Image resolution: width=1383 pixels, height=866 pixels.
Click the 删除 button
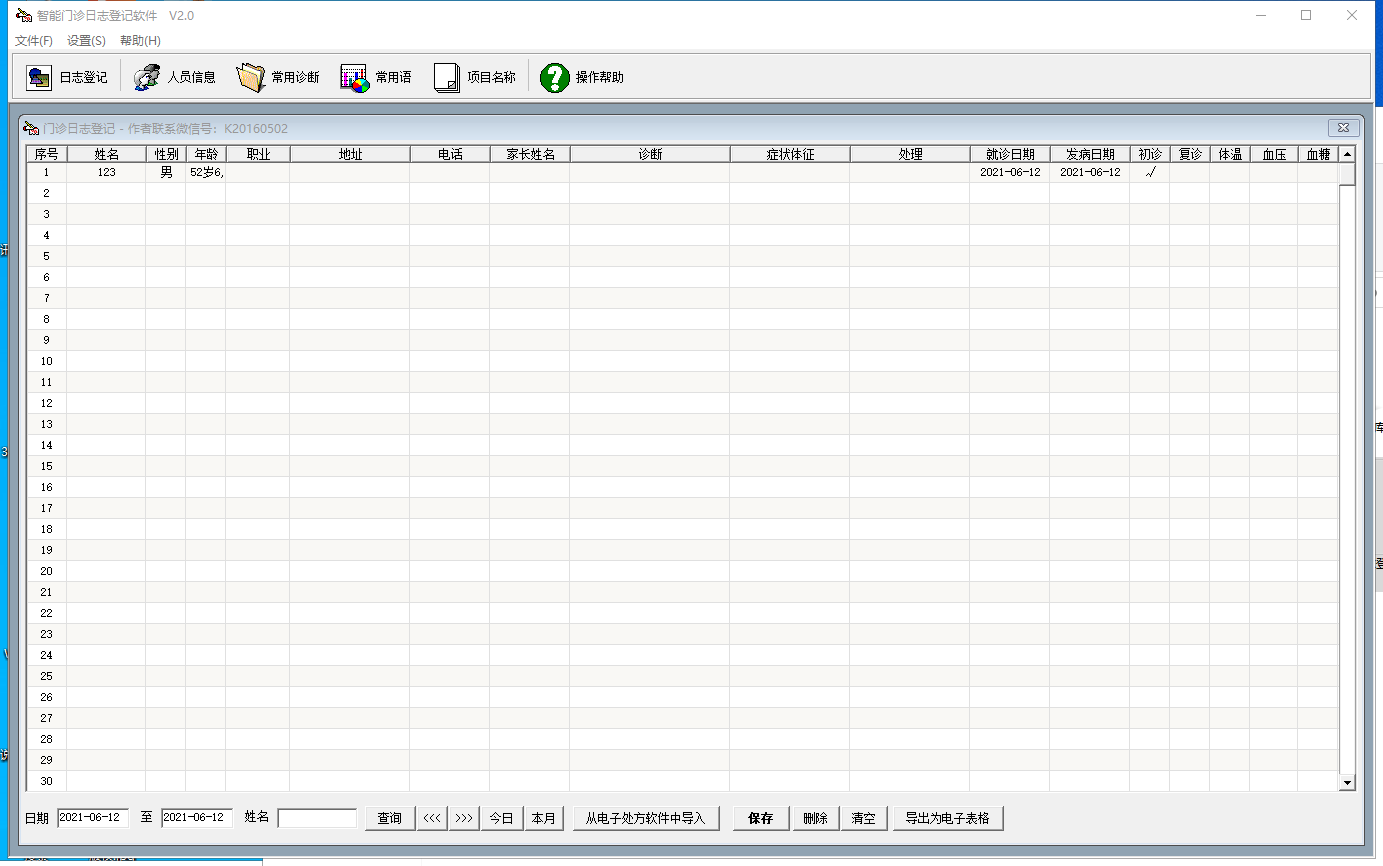(x=815, y=818)
